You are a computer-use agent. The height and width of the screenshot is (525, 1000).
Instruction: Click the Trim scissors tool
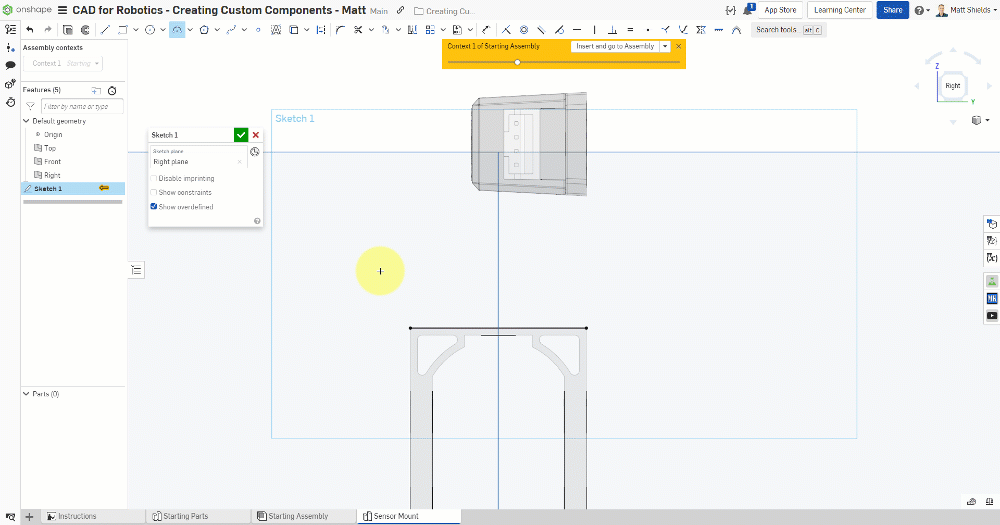coord(357,30)
